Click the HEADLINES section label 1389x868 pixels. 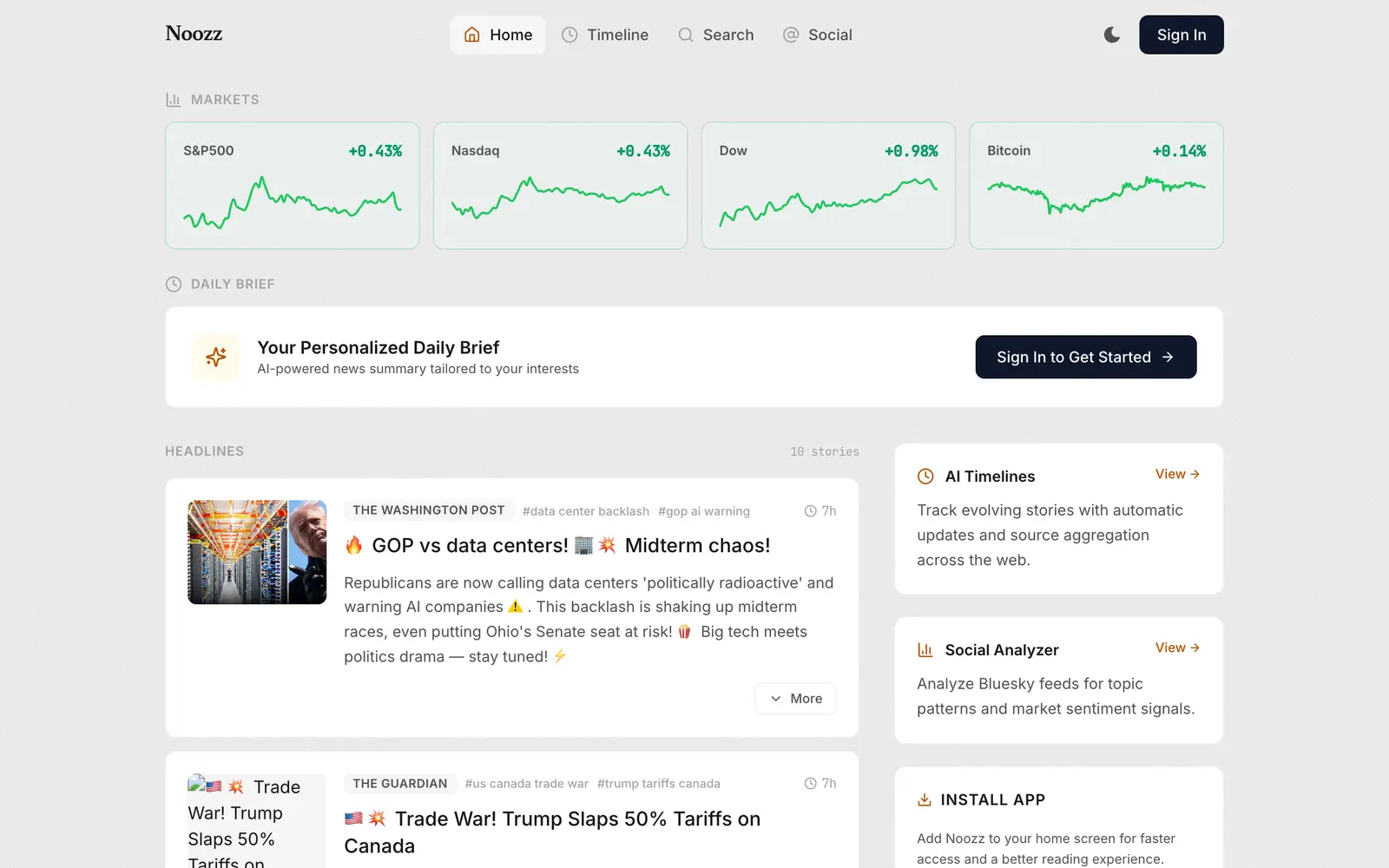[x=205, y=451]
